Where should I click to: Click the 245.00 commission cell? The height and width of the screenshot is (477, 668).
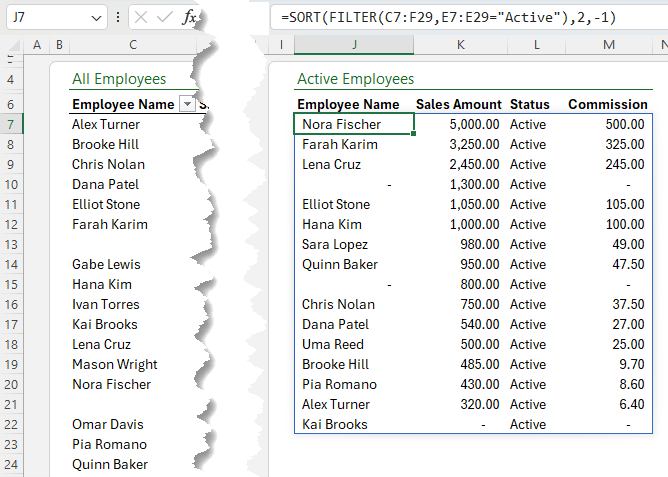pyautogui.click(x=609, y=164)
